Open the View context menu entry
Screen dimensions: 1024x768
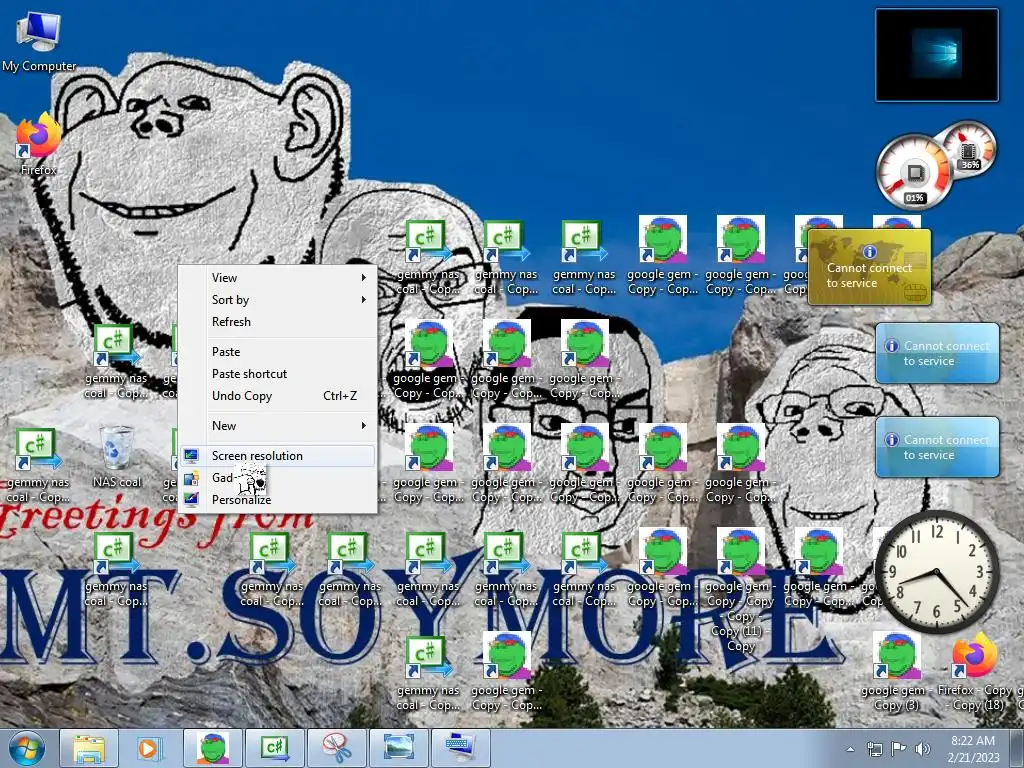pos(278,278)
